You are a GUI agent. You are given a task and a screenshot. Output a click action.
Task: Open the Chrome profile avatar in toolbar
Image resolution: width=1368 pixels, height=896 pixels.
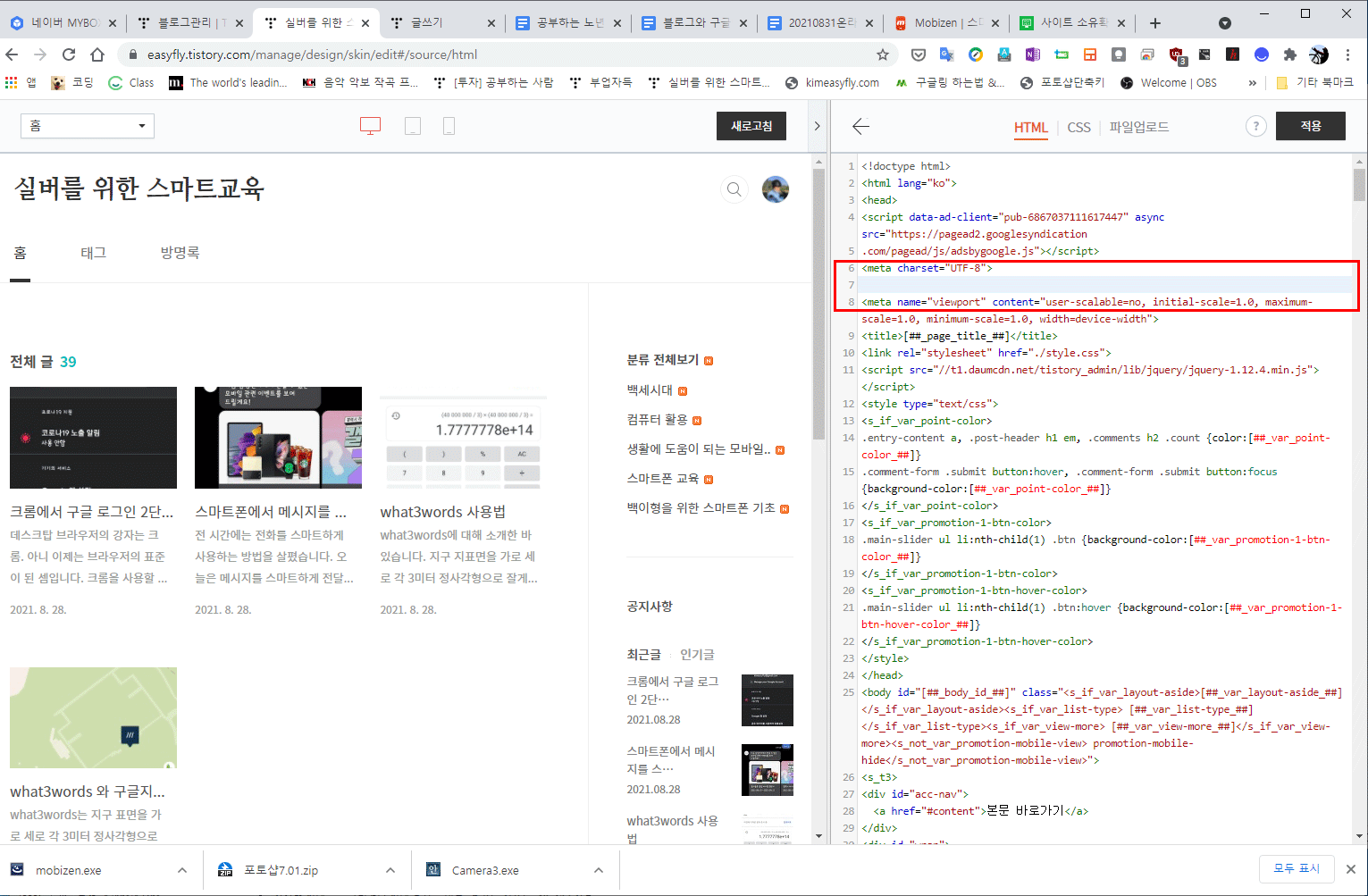1319,54
